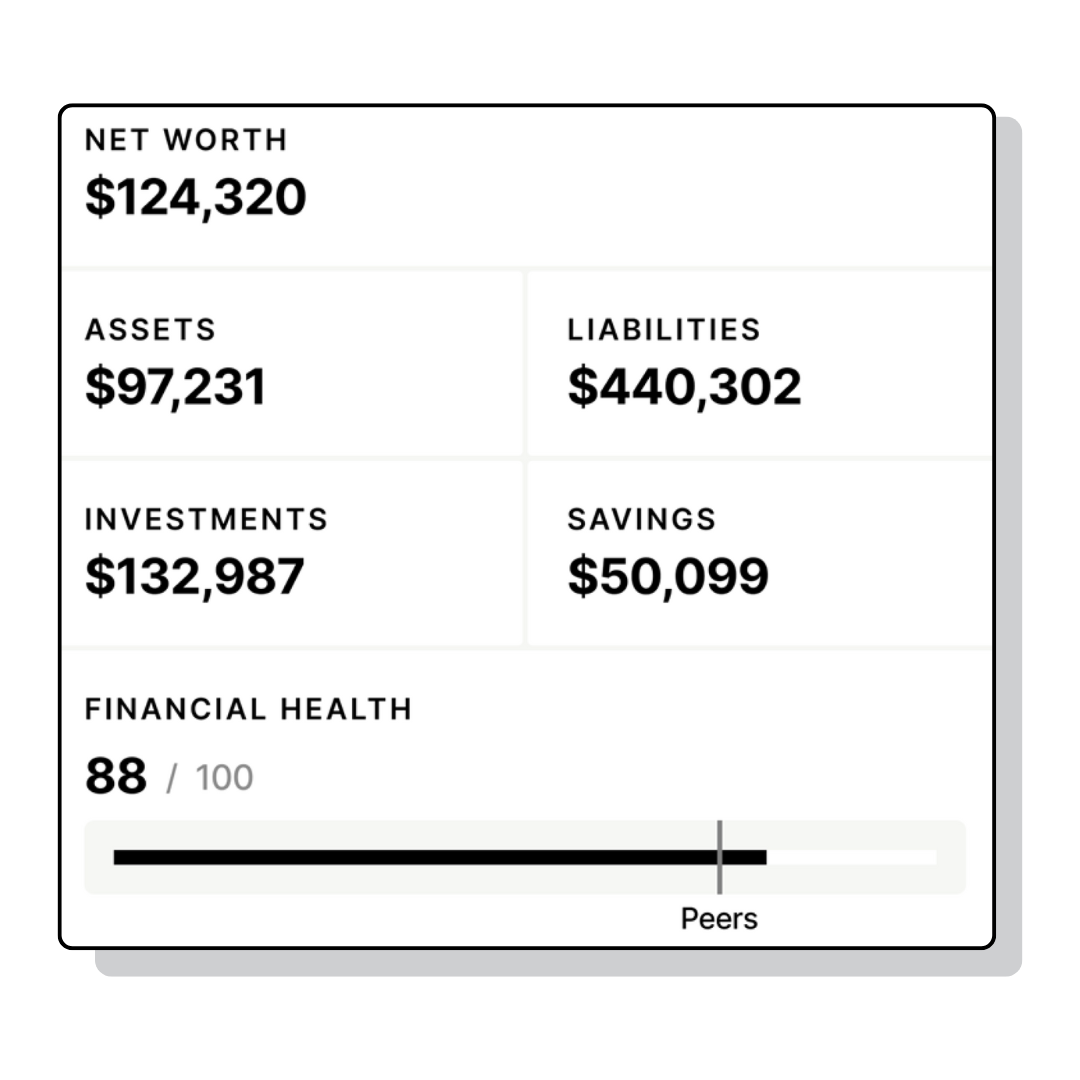Click the black filled health progress bar
Image resolution: width=1080 pixels, height=1080 pixels.
400,857
